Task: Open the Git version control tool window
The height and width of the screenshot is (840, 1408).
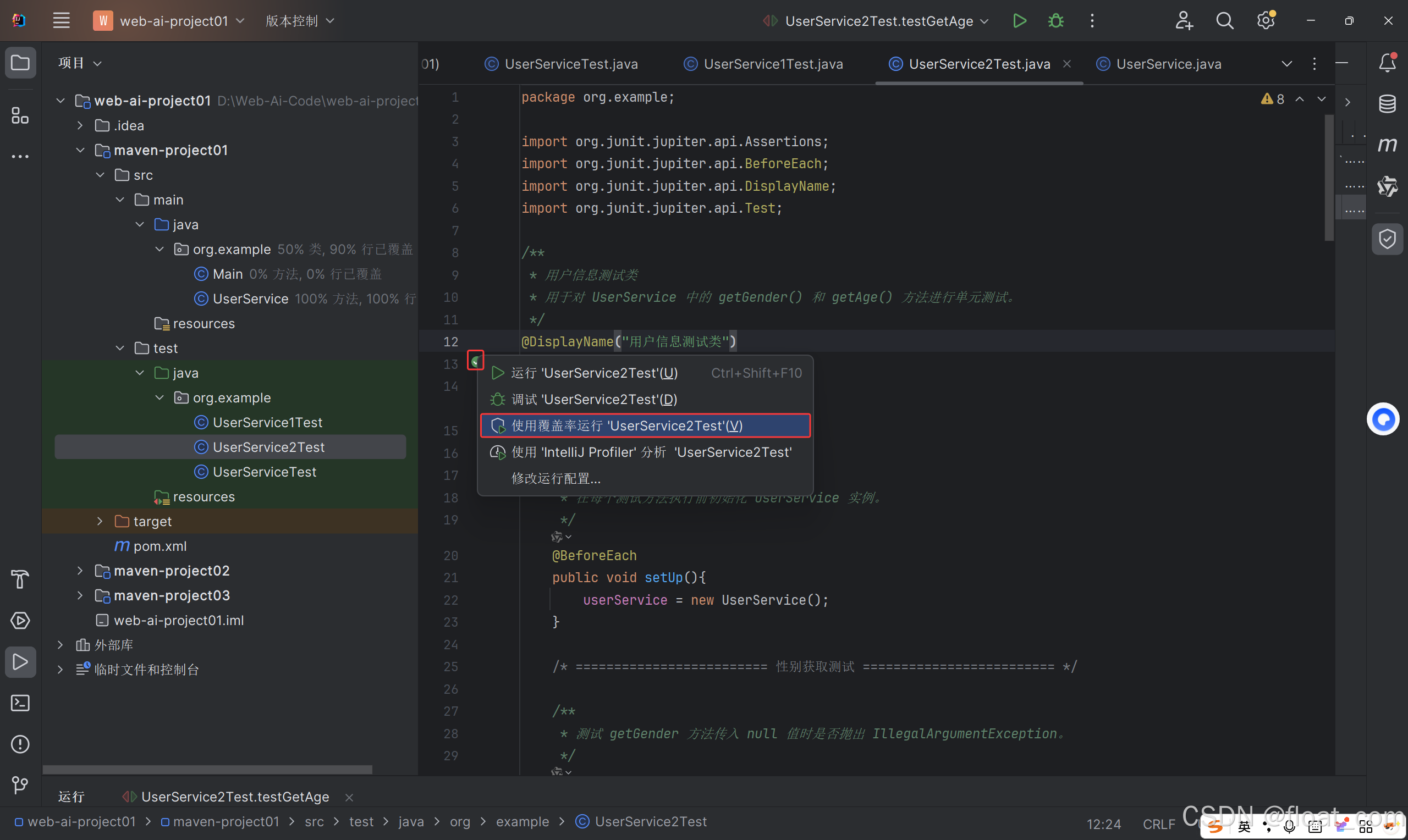Action: (20, 784)
